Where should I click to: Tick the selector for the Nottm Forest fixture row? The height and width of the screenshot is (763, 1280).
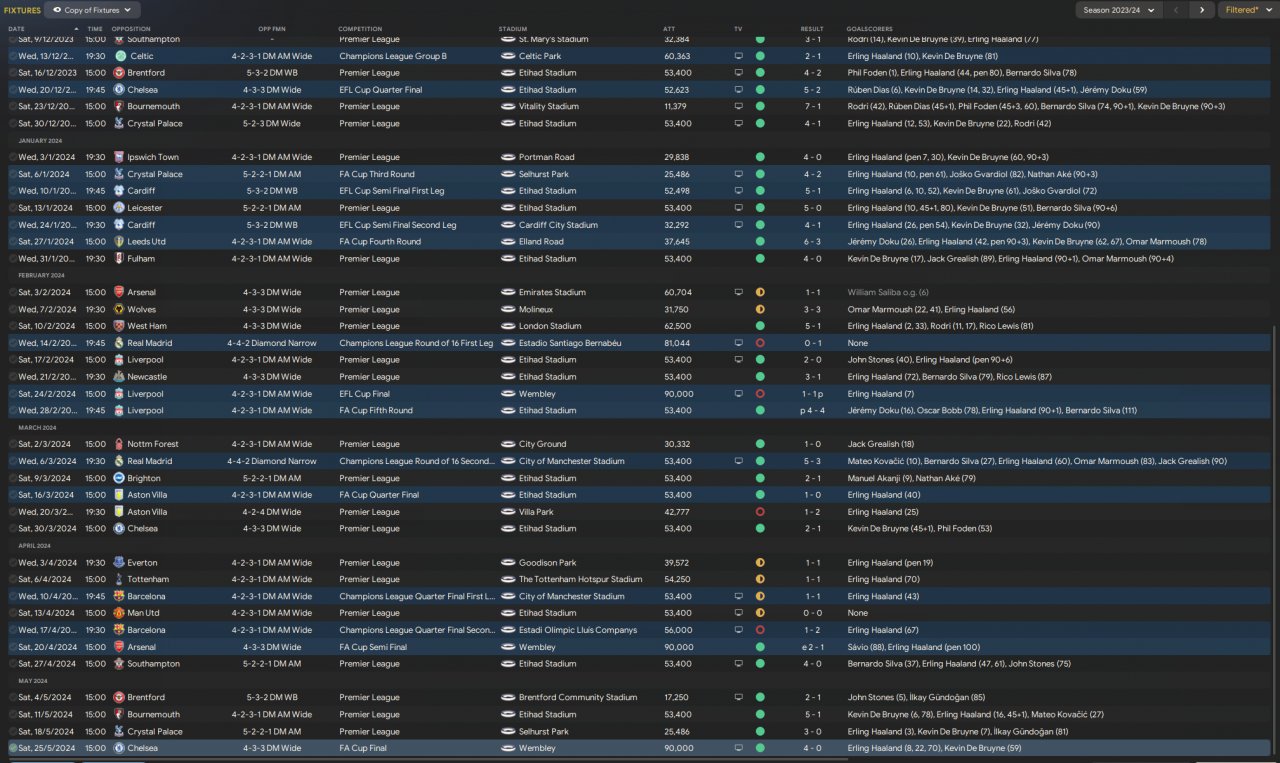(13, 444)
